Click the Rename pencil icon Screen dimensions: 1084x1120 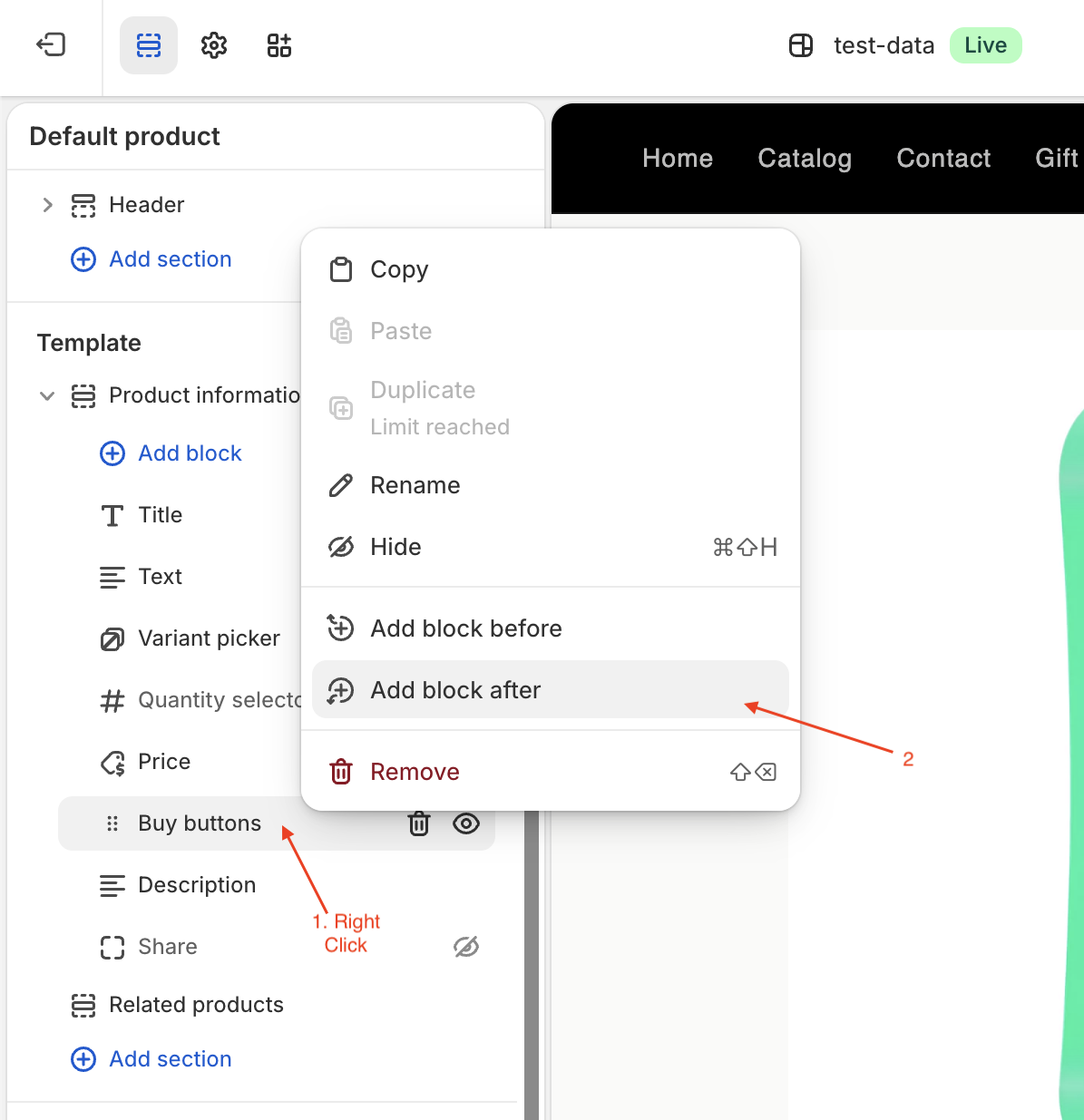click(341, 485)
